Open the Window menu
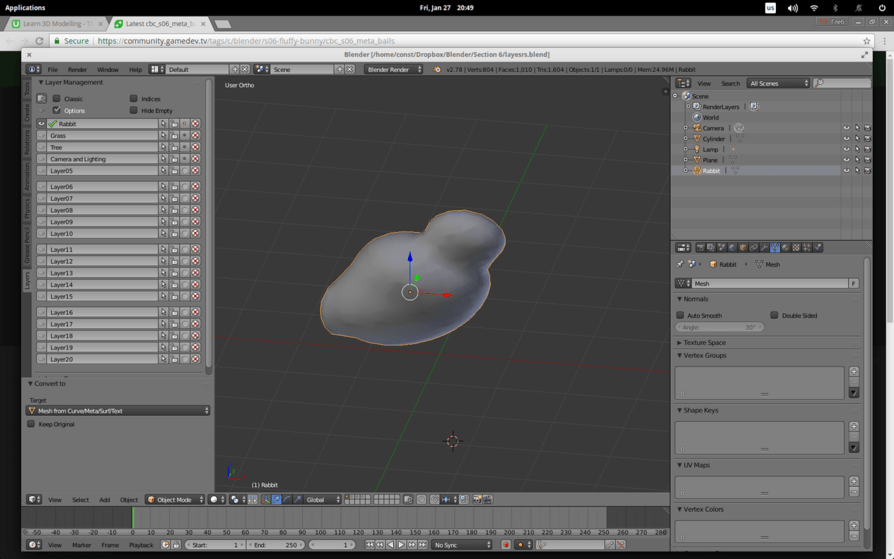The height and width of the screenshot is (559, 894). coord(107,70)
